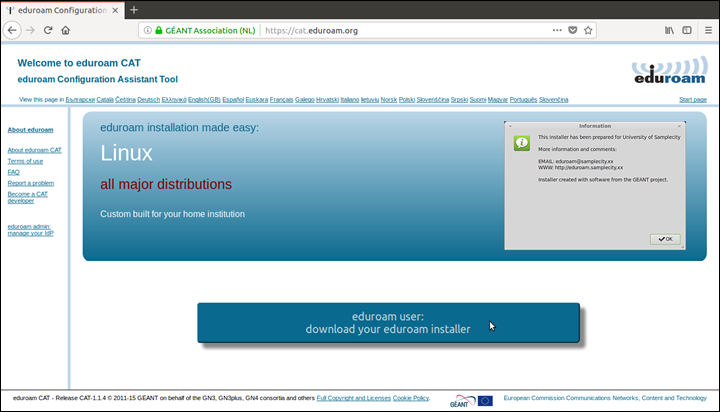Image resolution: width=720 pixels, height=412 pixels.
Task: Go back with the browser back arrow
Action: click(12, 30)
